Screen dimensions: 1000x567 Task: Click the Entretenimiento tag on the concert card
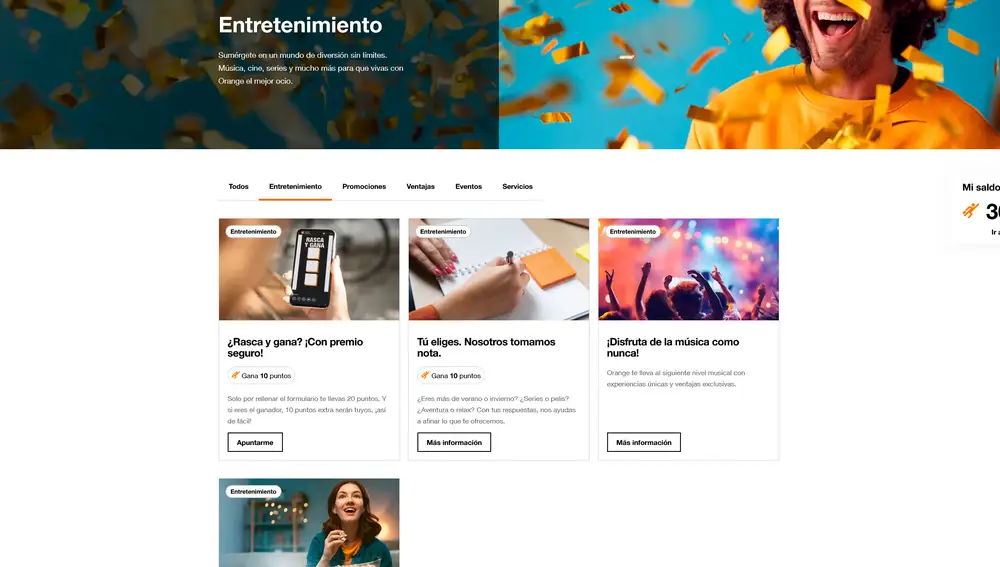coord(633,232)
